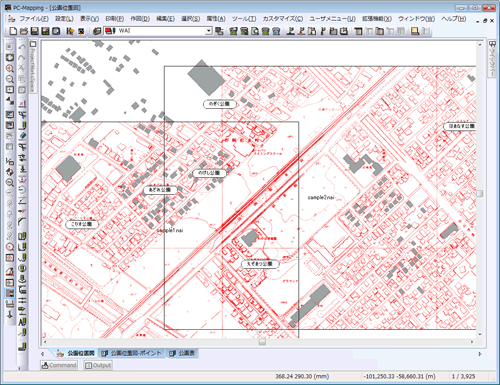This screenshot has height=385, width=500.
Task: Click the rotate tool circular arrow icon
Action: click(22, 190)
